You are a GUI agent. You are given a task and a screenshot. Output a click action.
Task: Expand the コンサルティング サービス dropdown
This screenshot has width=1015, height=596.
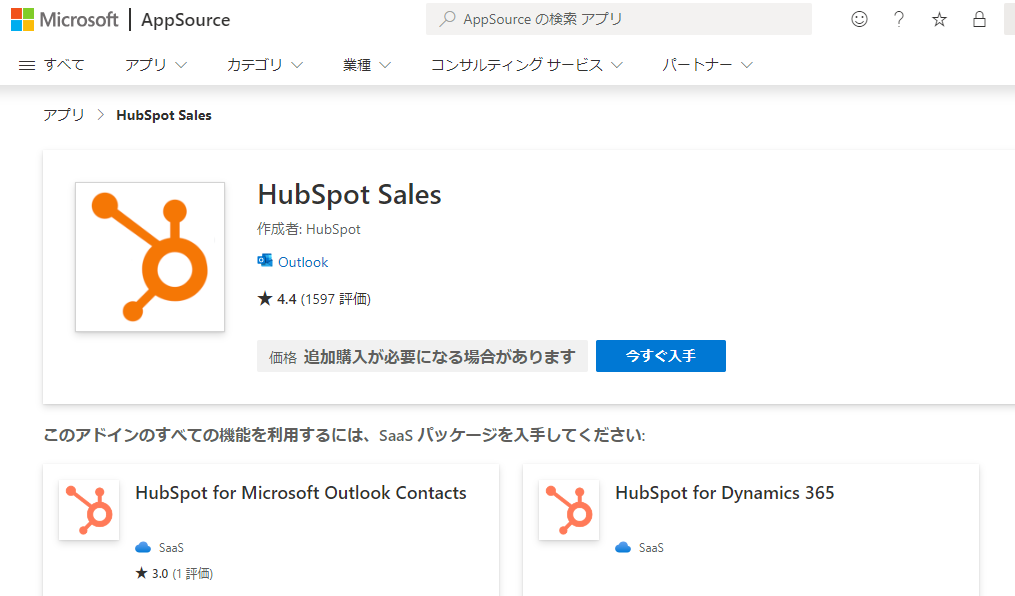[527, 65]
